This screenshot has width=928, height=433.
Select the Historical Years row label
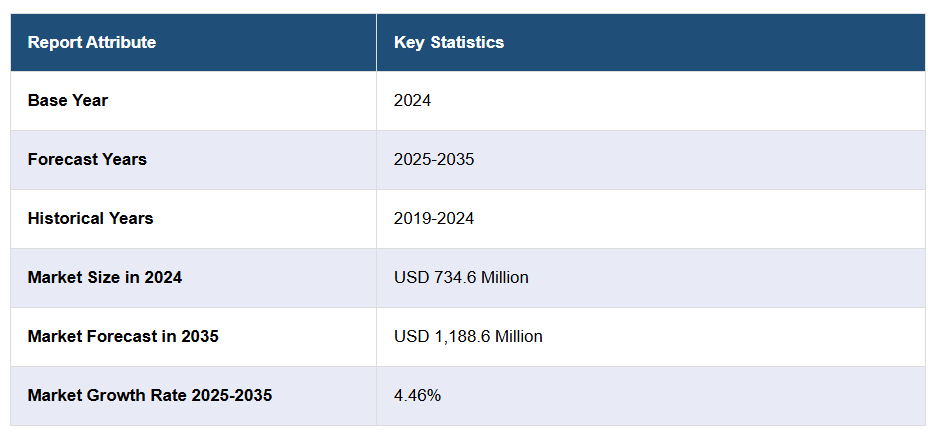tap(90, 218)
